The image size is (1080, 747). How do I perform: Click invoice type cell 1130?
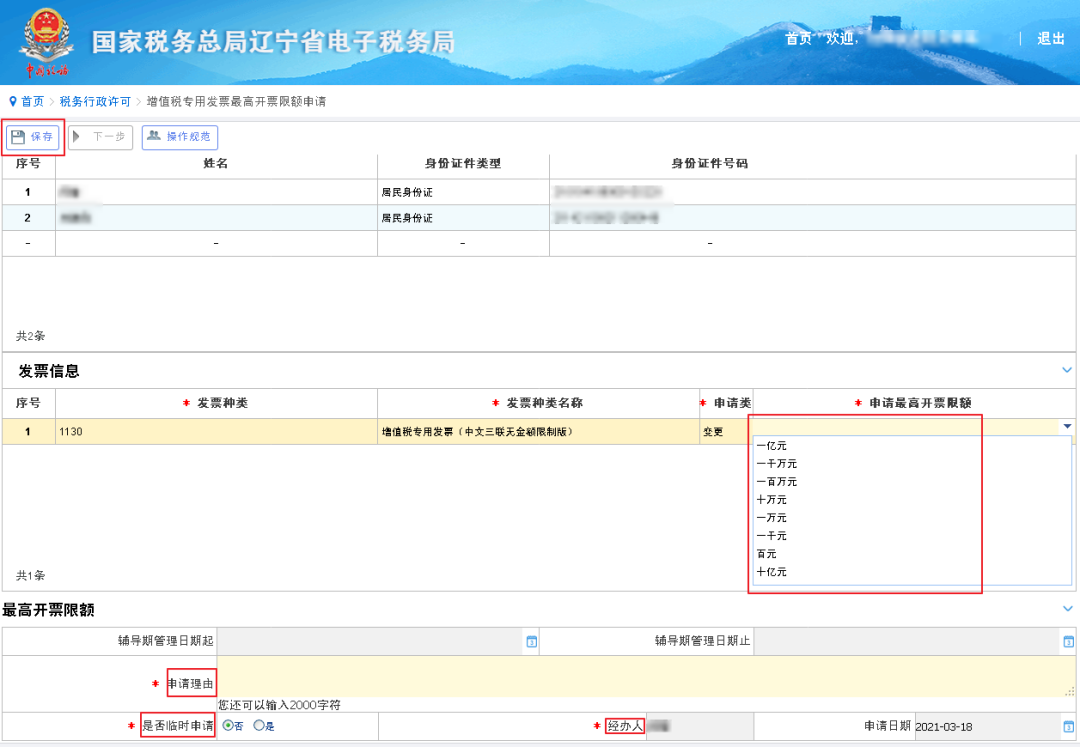tap(216, 432)
